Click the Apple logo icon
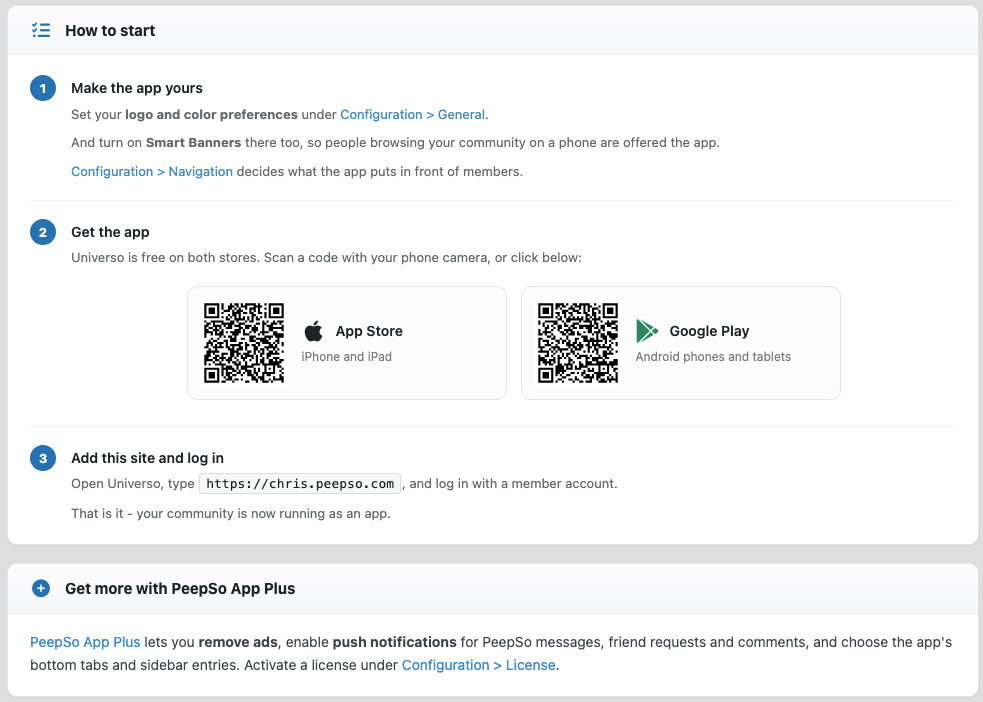This screenshot has height=702, width=983. (313, 331)
